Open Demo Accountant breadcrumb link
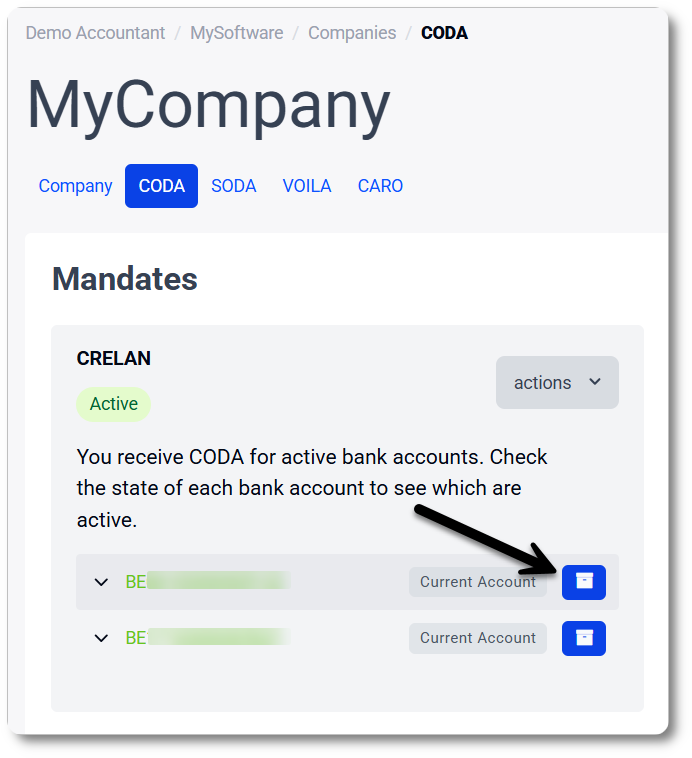 click(95, 33)
